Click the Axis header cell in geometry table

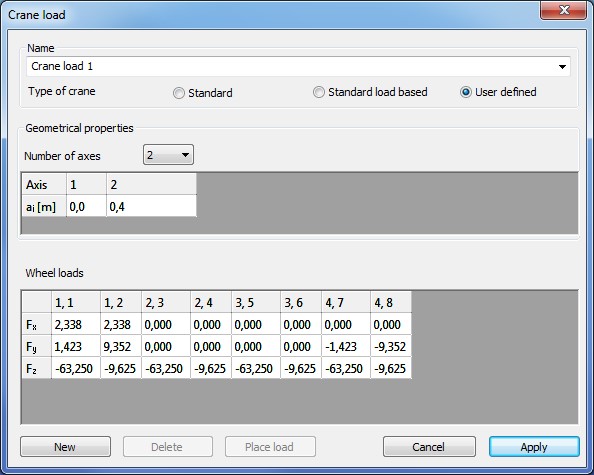point(44,184)
